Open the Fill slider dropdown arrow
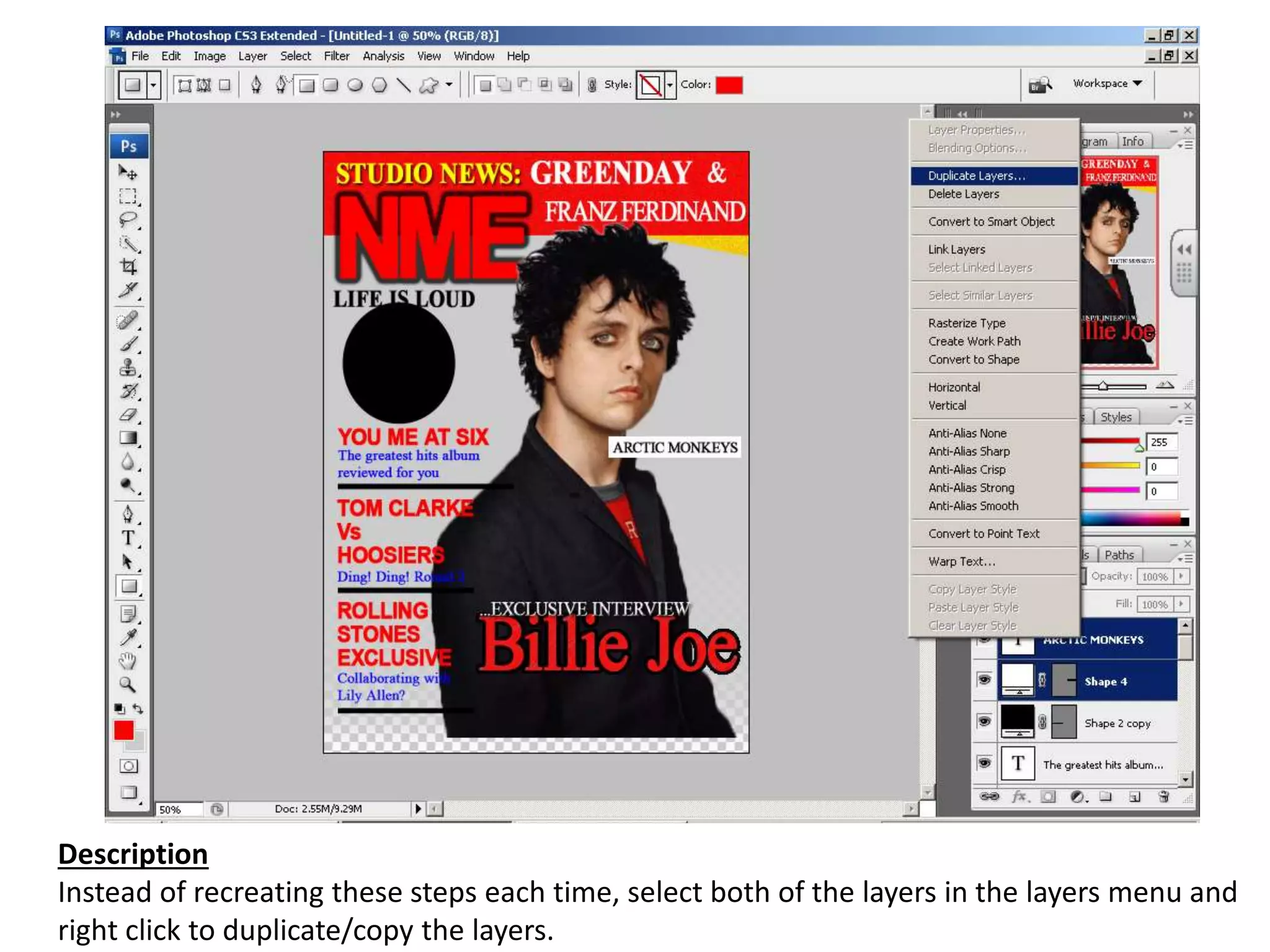The image size is (1270, 952). 1181,604
